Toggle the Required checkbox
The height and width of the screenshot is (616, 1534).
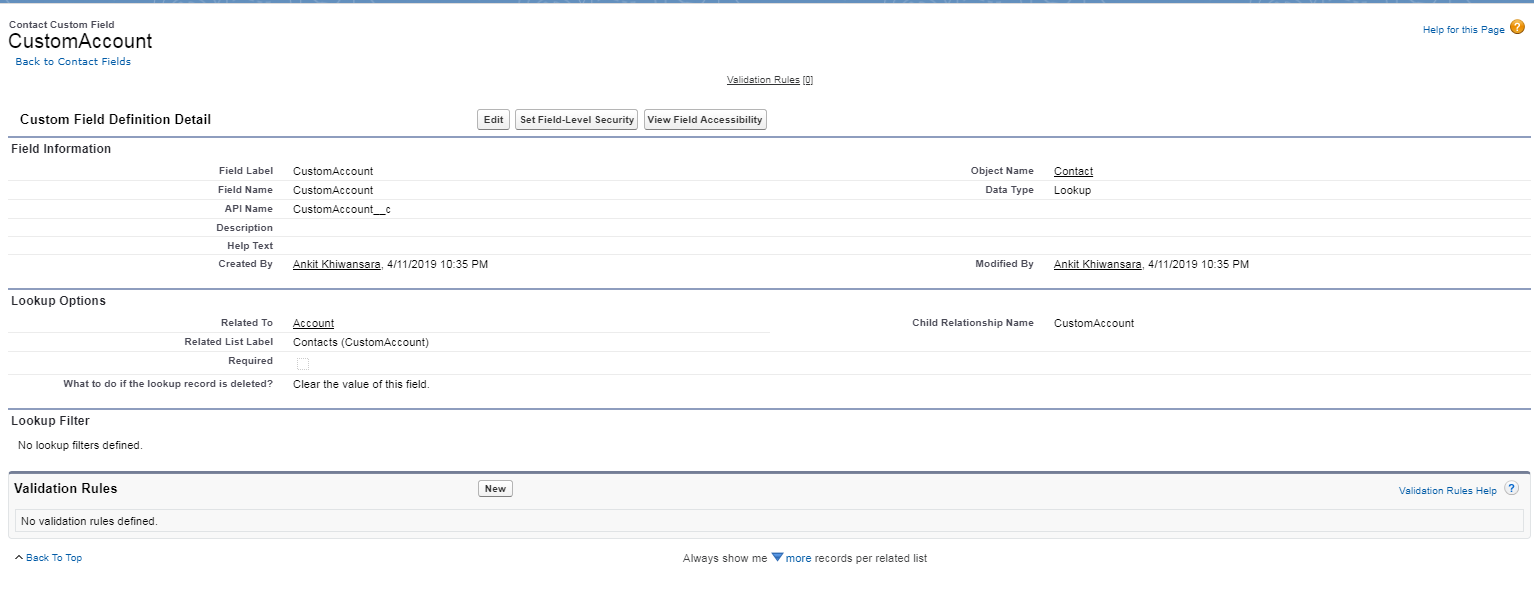(303, 363)
